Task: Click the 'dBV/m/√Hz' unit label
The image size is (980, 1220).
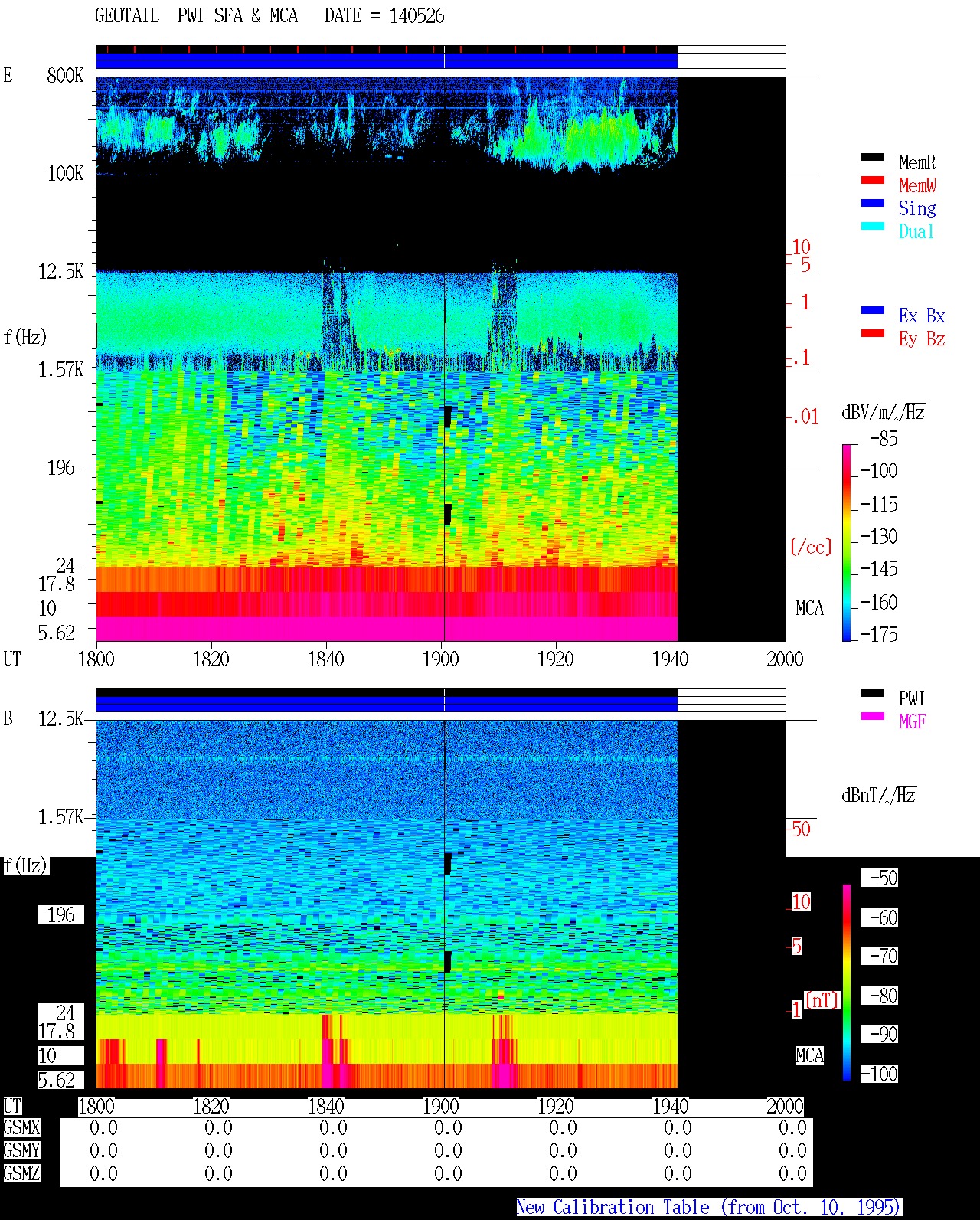Action: [x=884, y=412]
